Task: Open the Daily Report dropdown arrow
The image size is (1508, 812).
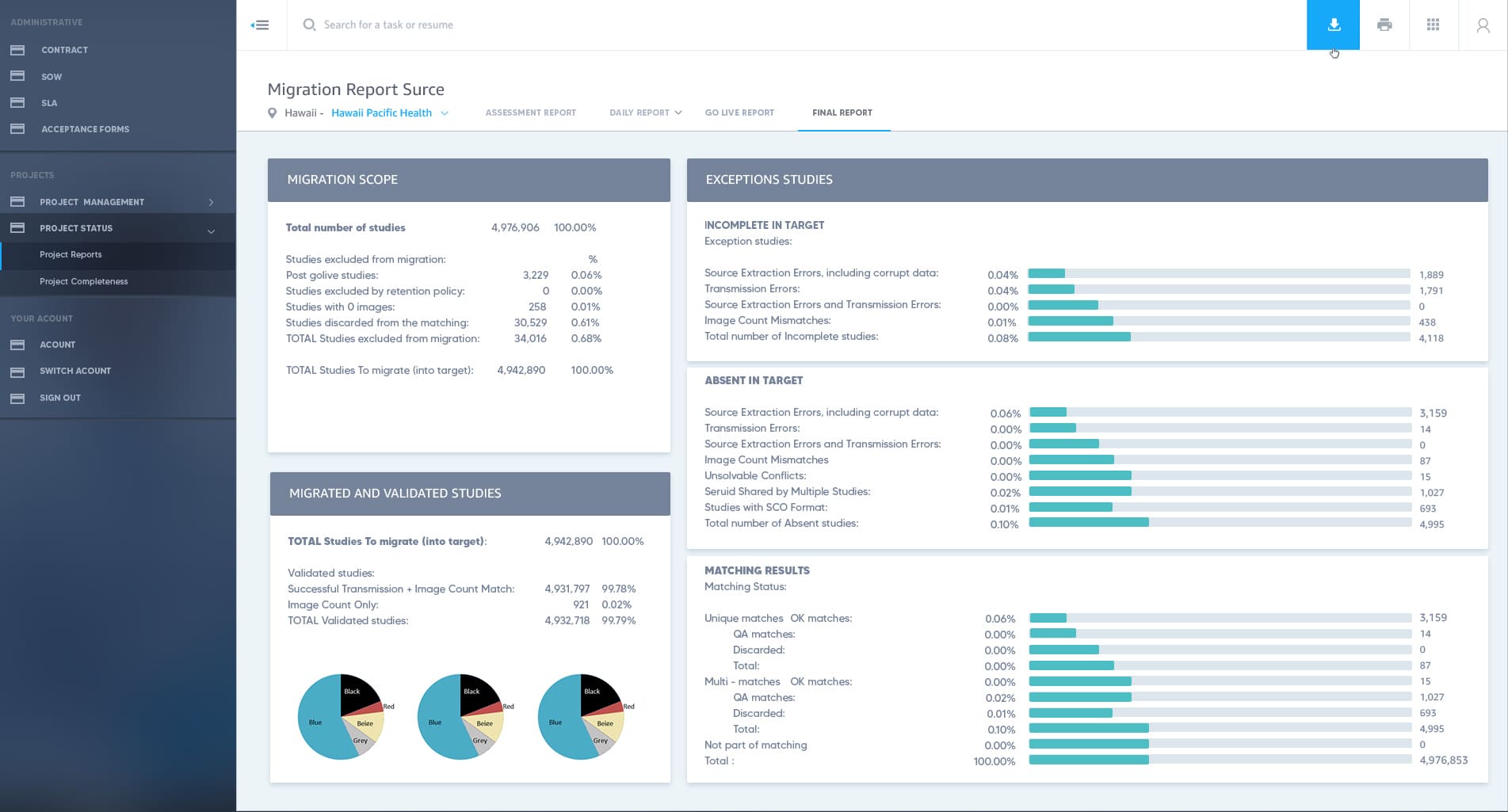Action: pos(678,112)
